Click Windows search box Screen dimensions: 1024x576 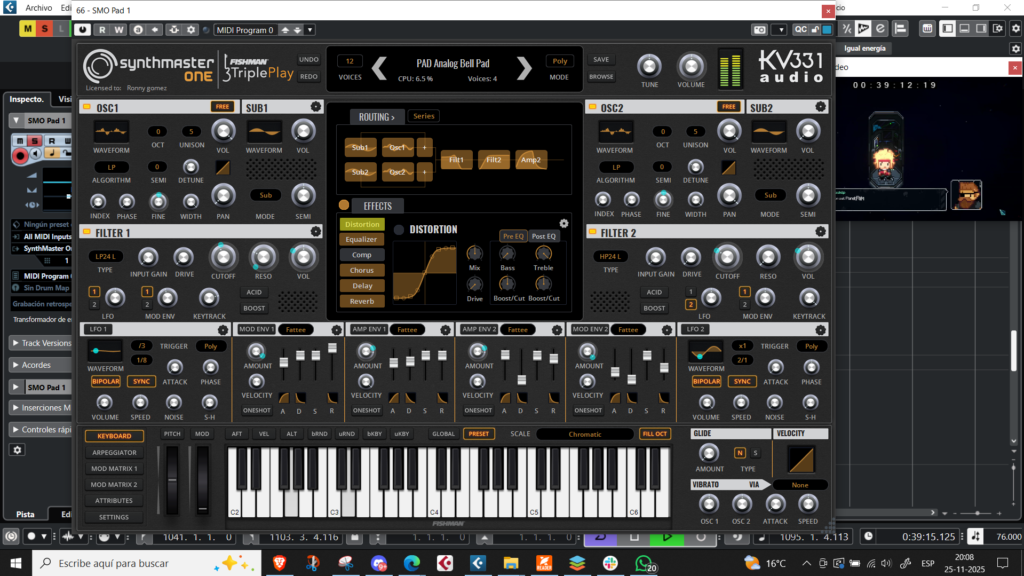146,563
